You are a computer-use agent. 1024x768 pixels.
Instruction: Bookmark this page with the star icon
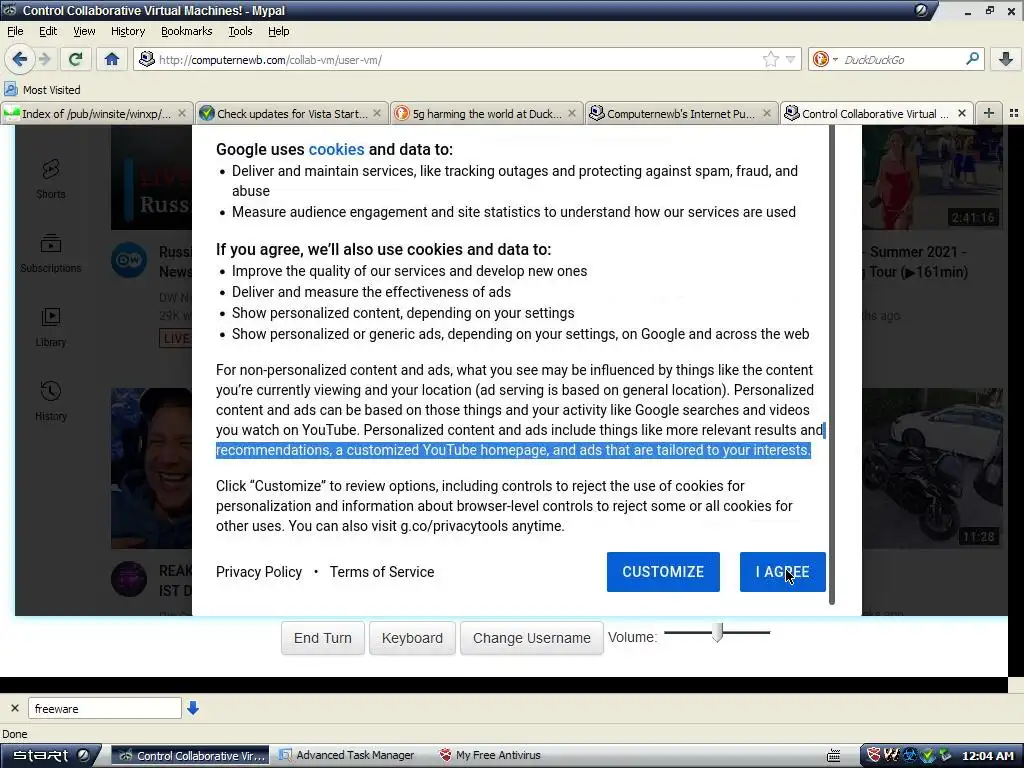(x=771, y=59)
